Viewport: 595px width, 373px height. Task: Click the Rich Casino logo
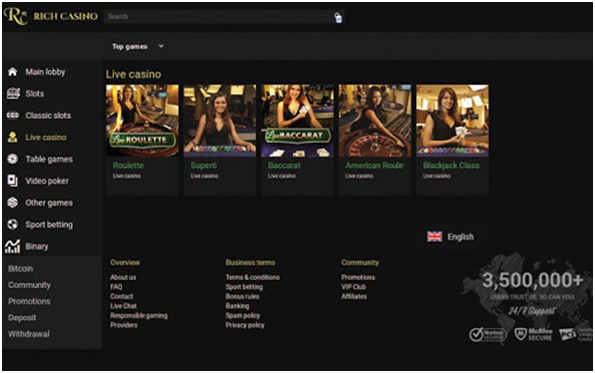click(x=50, y=16)
